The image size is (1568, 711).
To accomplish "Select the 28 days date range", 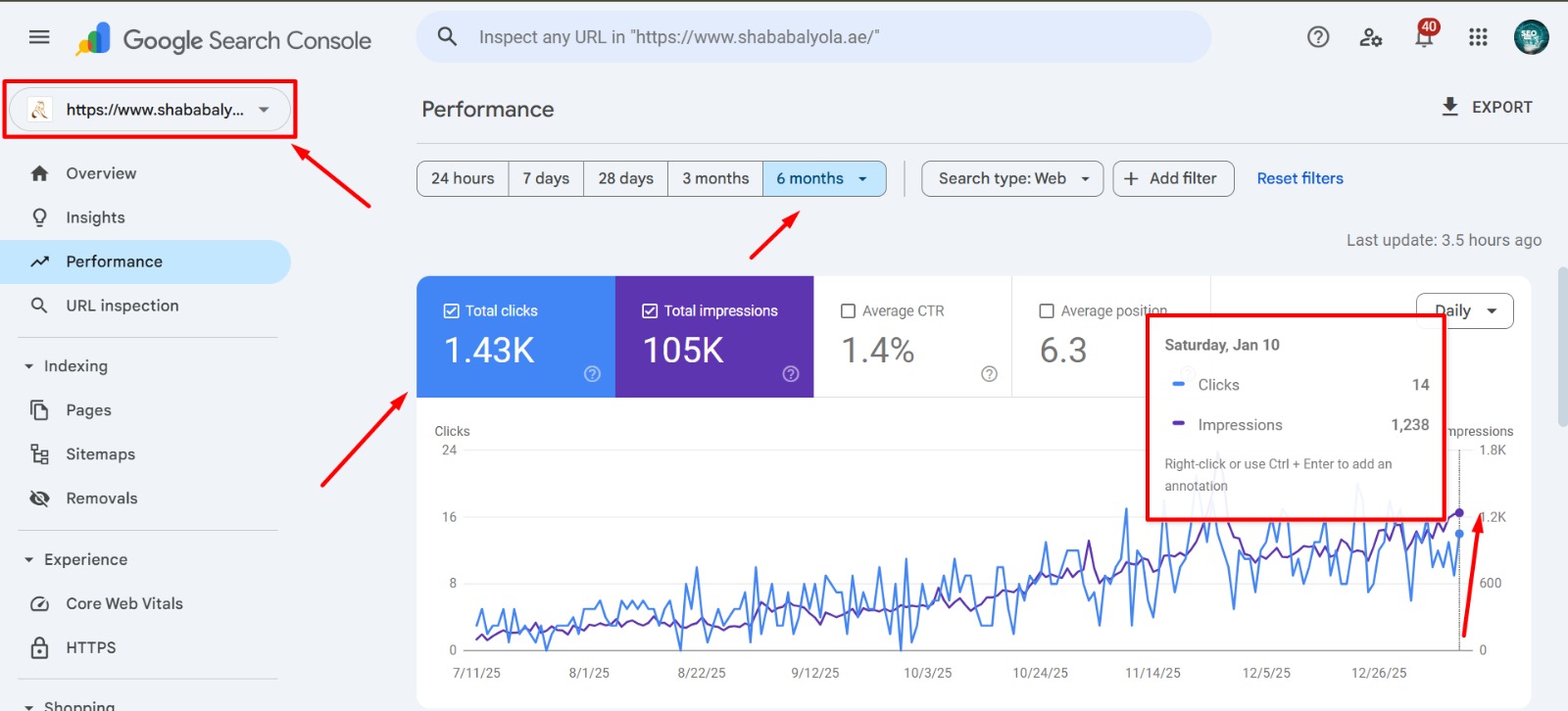I will click(625, 178).
